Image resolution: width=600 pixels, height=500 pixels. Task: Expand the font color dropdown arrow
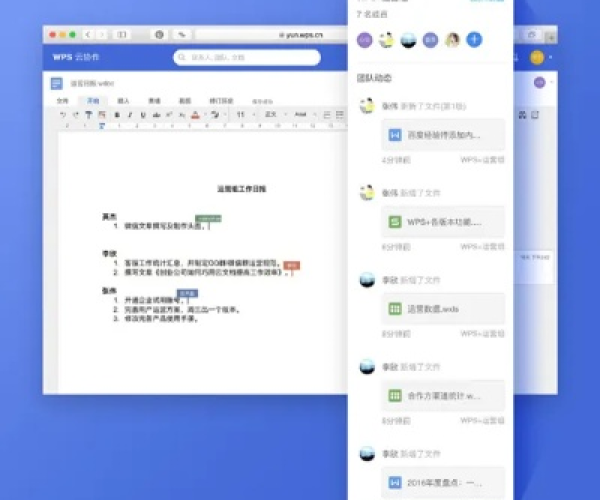coord(205,114)
